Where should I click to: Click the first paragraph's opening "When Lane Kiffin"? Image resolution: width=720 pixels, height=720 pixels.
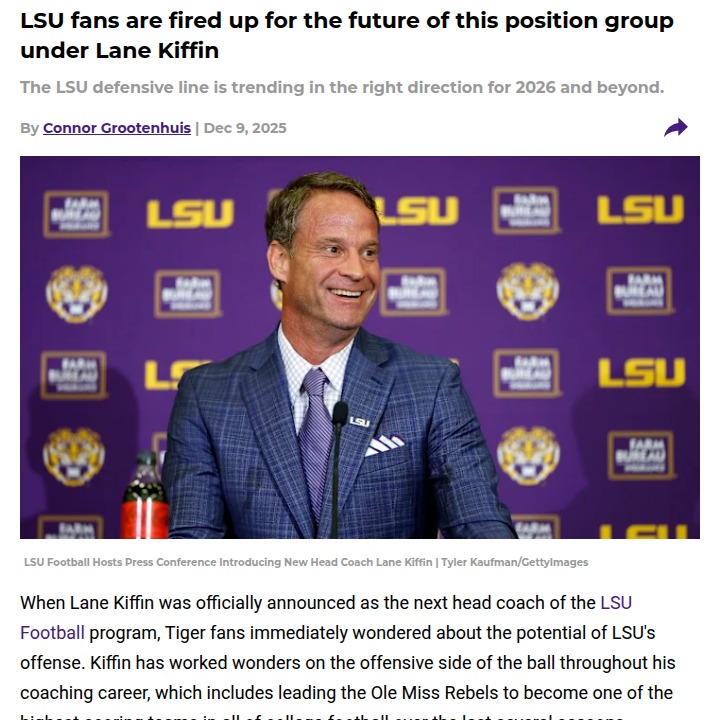pos(85,603)
